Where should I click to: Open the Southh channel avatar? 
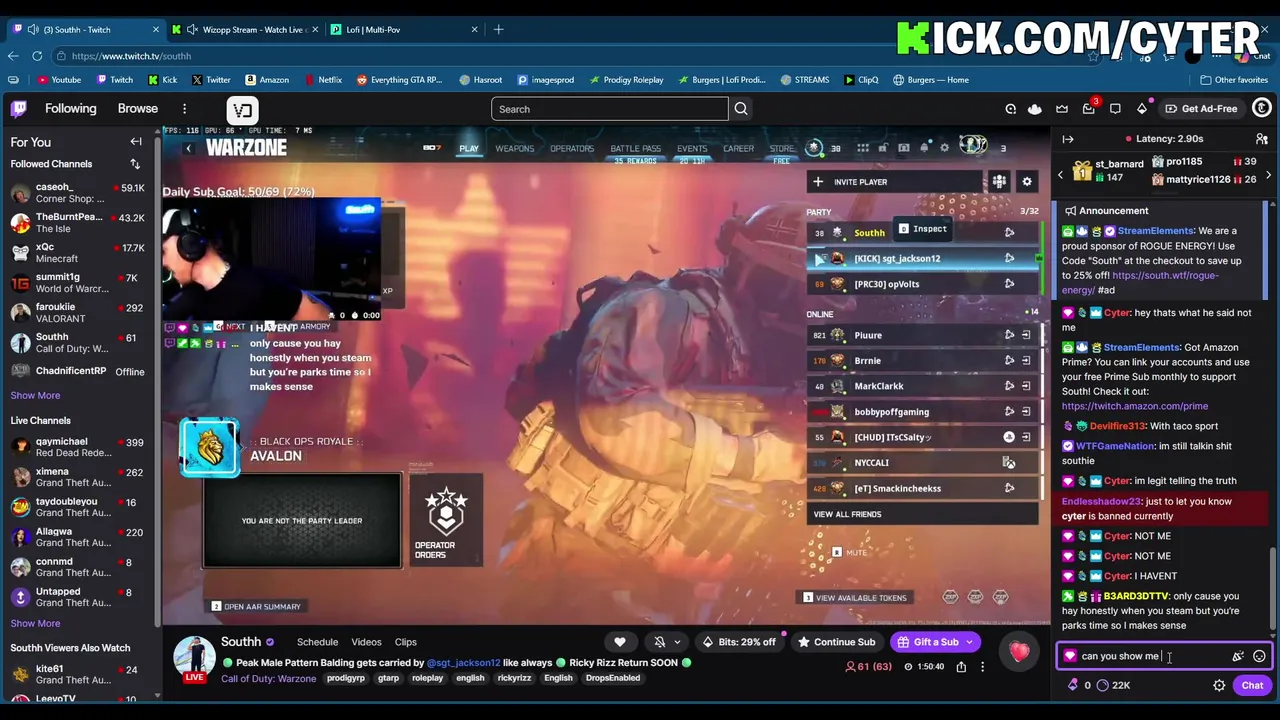(x=194, y=657)
